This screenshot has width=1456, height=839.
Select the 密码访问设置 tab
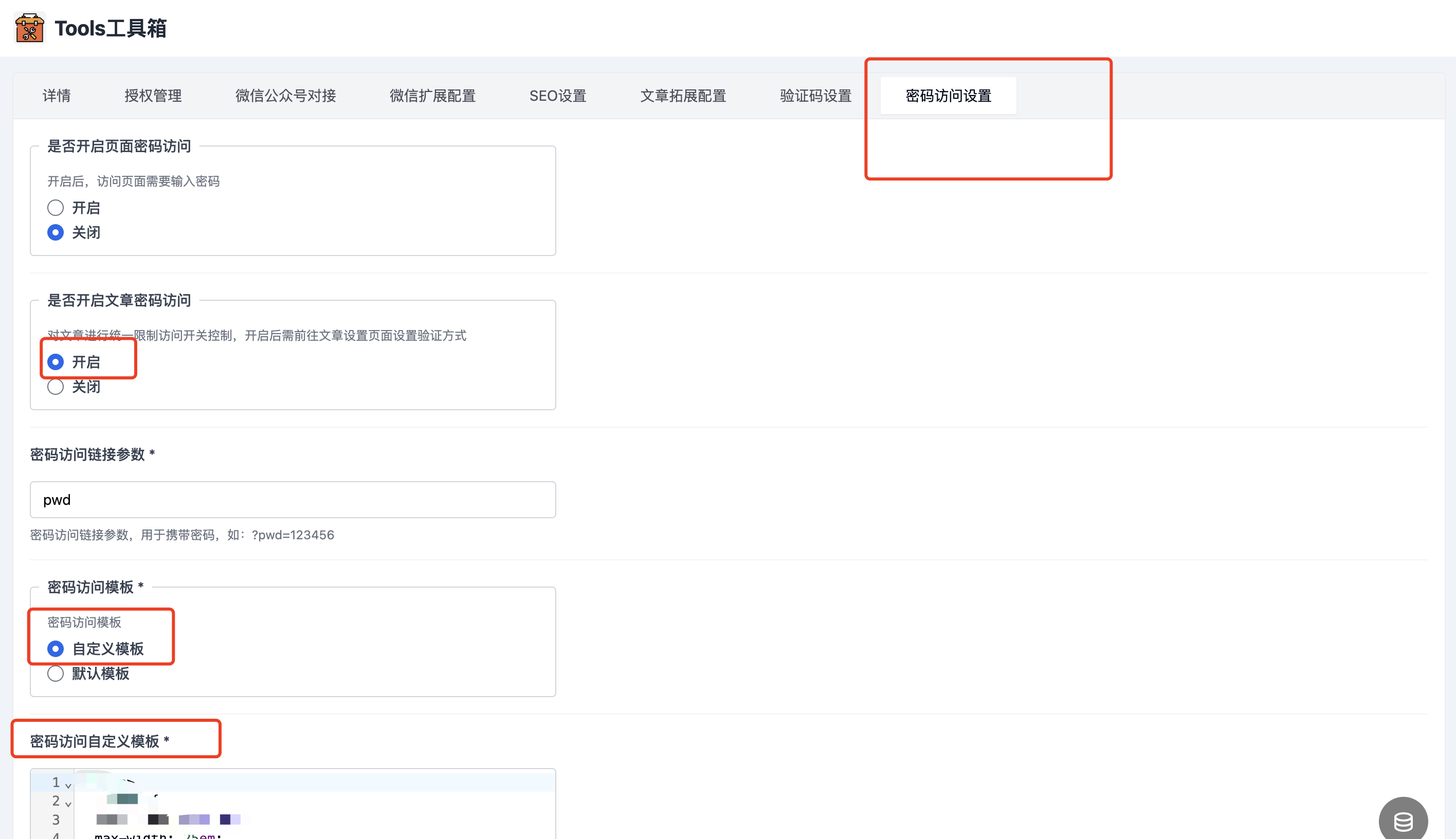pyautogui.click(x=949, y=96)
